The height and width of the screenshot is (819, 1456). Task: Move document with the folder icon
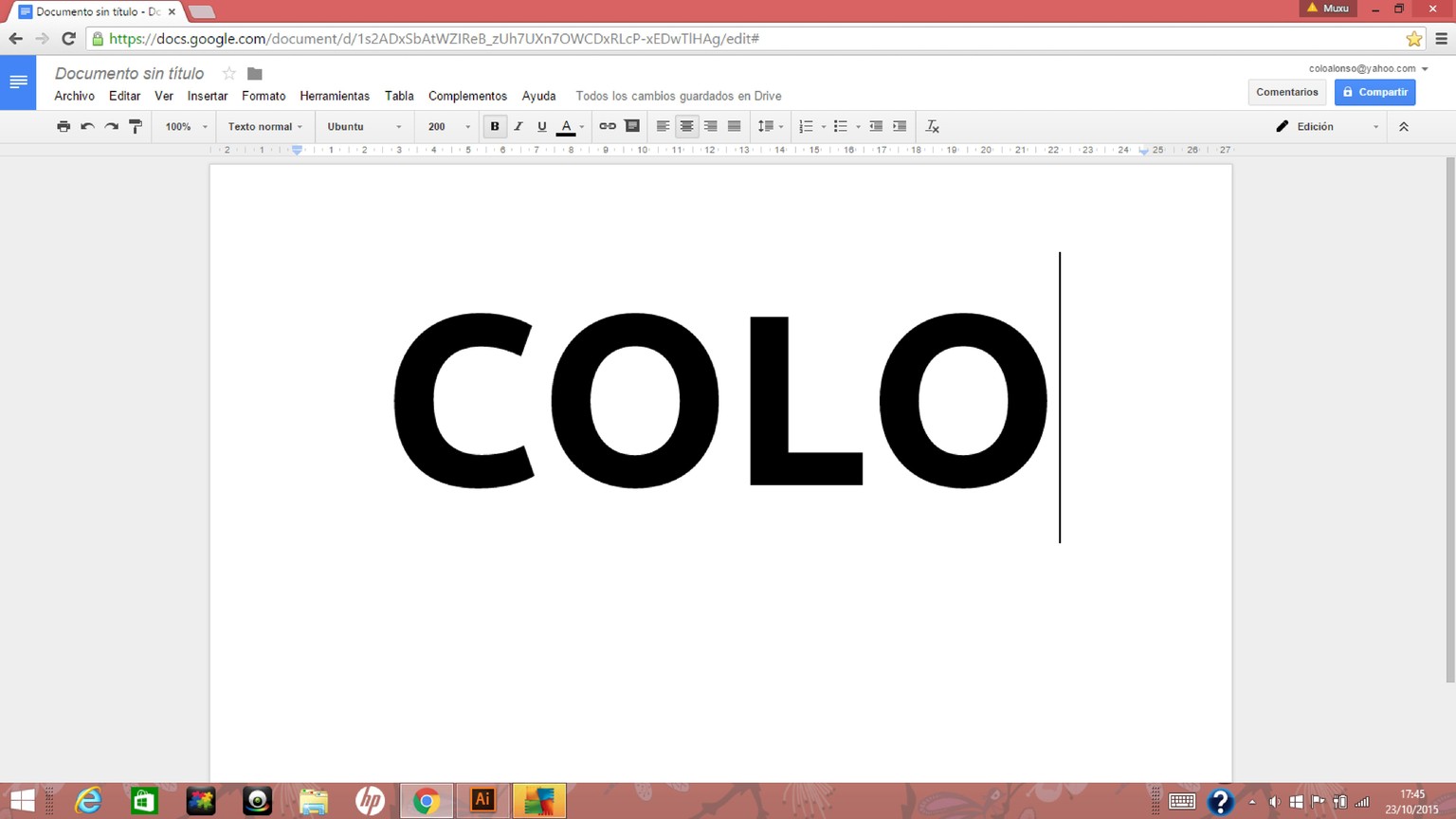[254, 73]
